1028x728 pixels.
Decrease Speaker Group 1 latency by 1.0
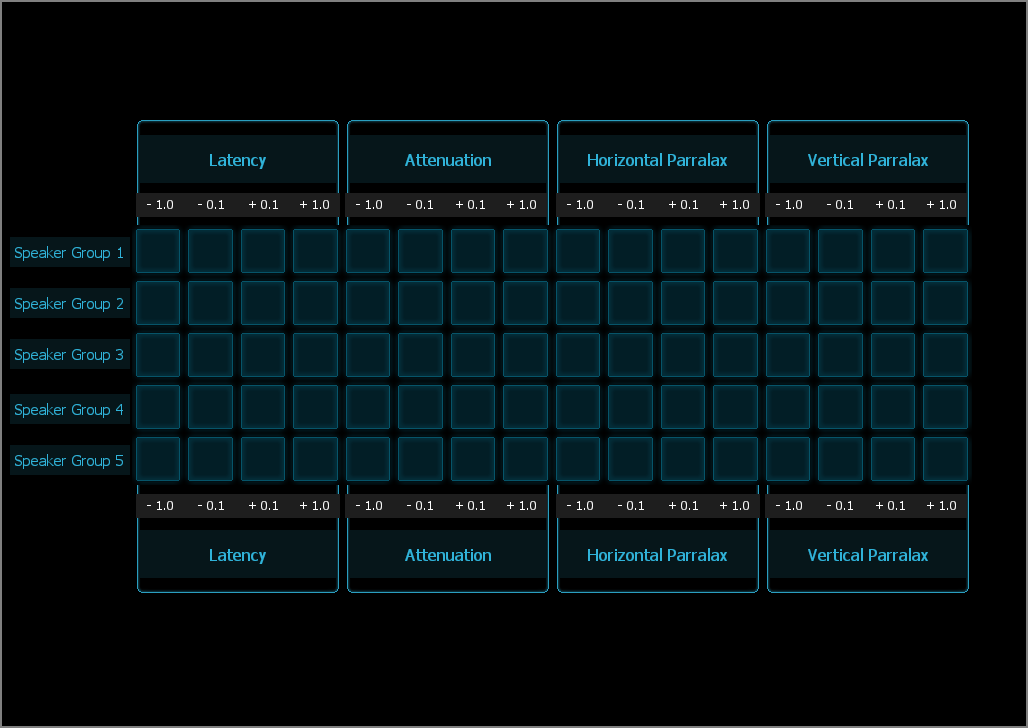point(158,251)
